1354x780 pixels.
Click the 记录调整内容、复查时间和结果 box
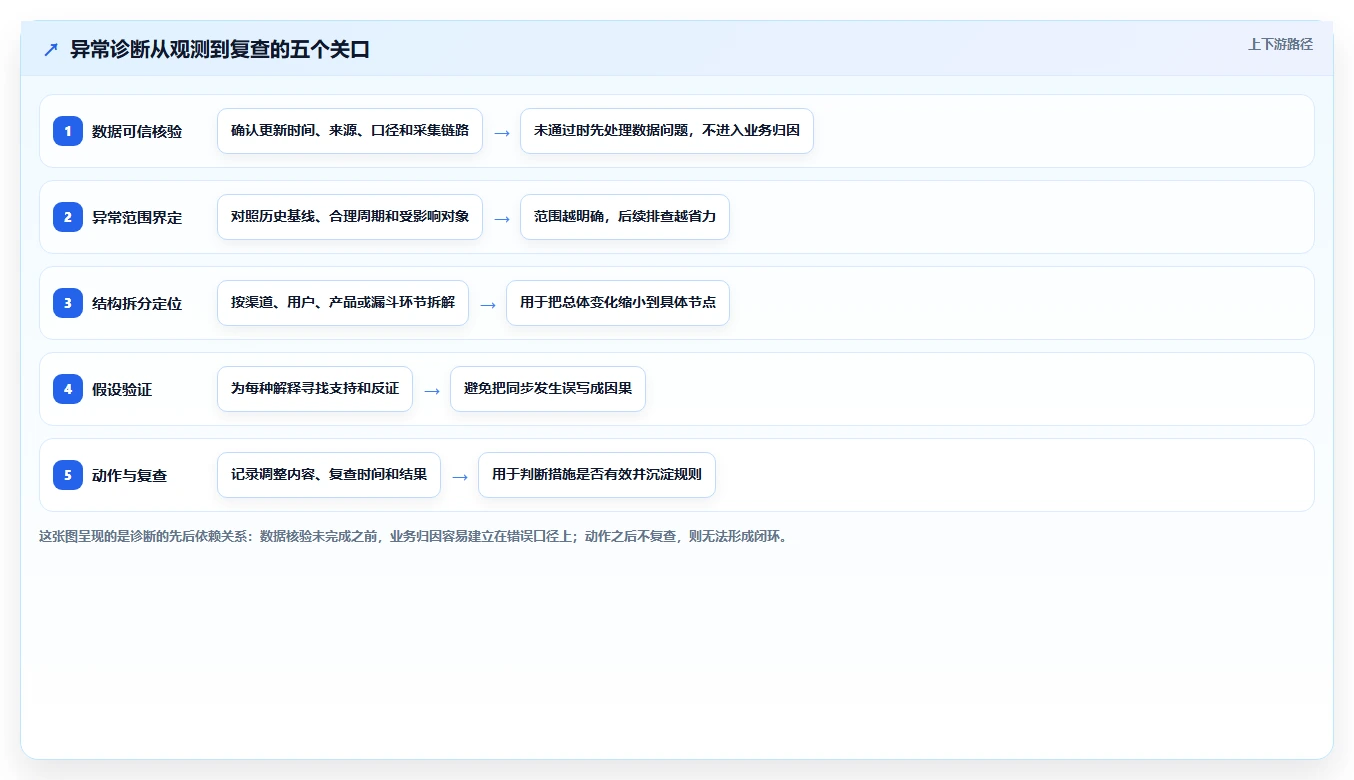[329, 475]
